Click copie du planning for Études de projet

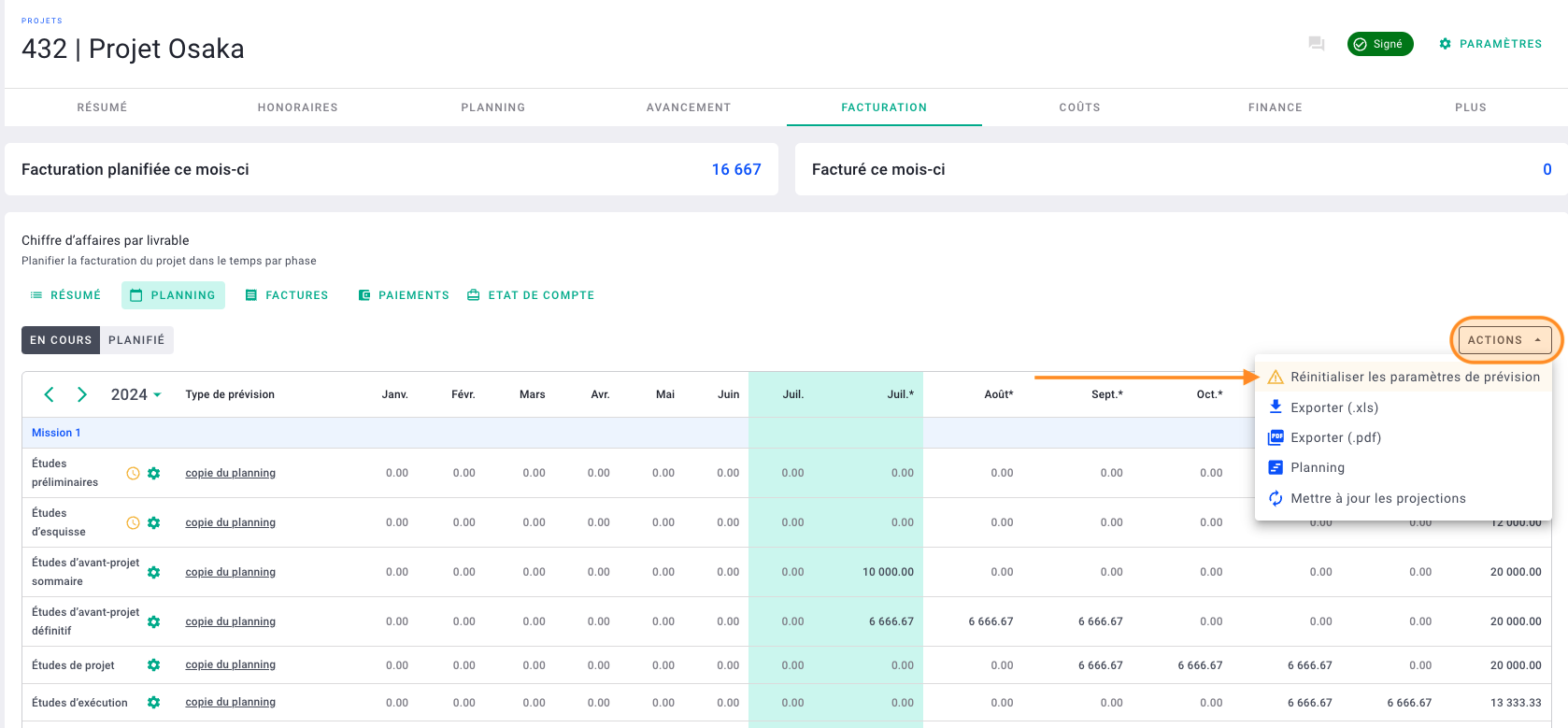(x=231, y=664)
